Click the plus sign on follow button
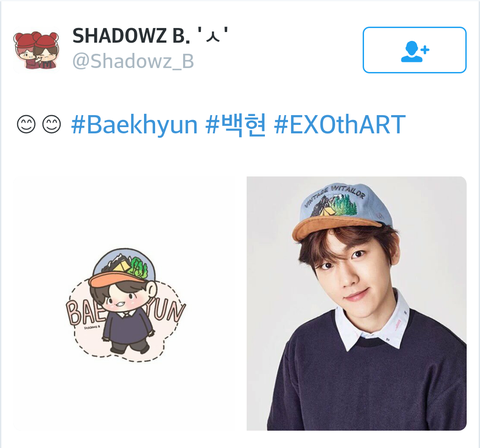Screen dimensions: 480x448 coord(425,50)
